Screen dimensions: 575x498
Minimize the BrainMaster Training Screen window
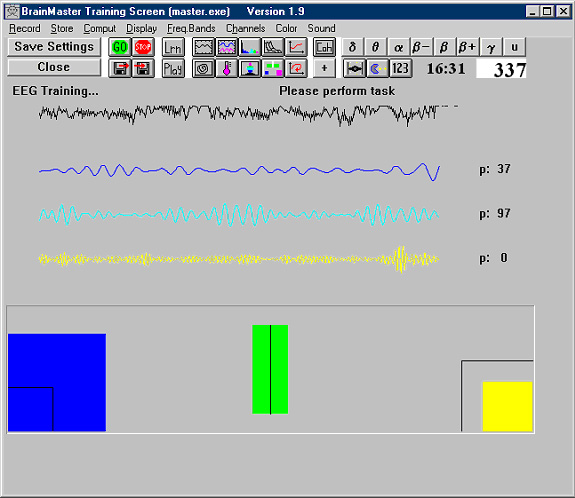click(x=532, y=11)
